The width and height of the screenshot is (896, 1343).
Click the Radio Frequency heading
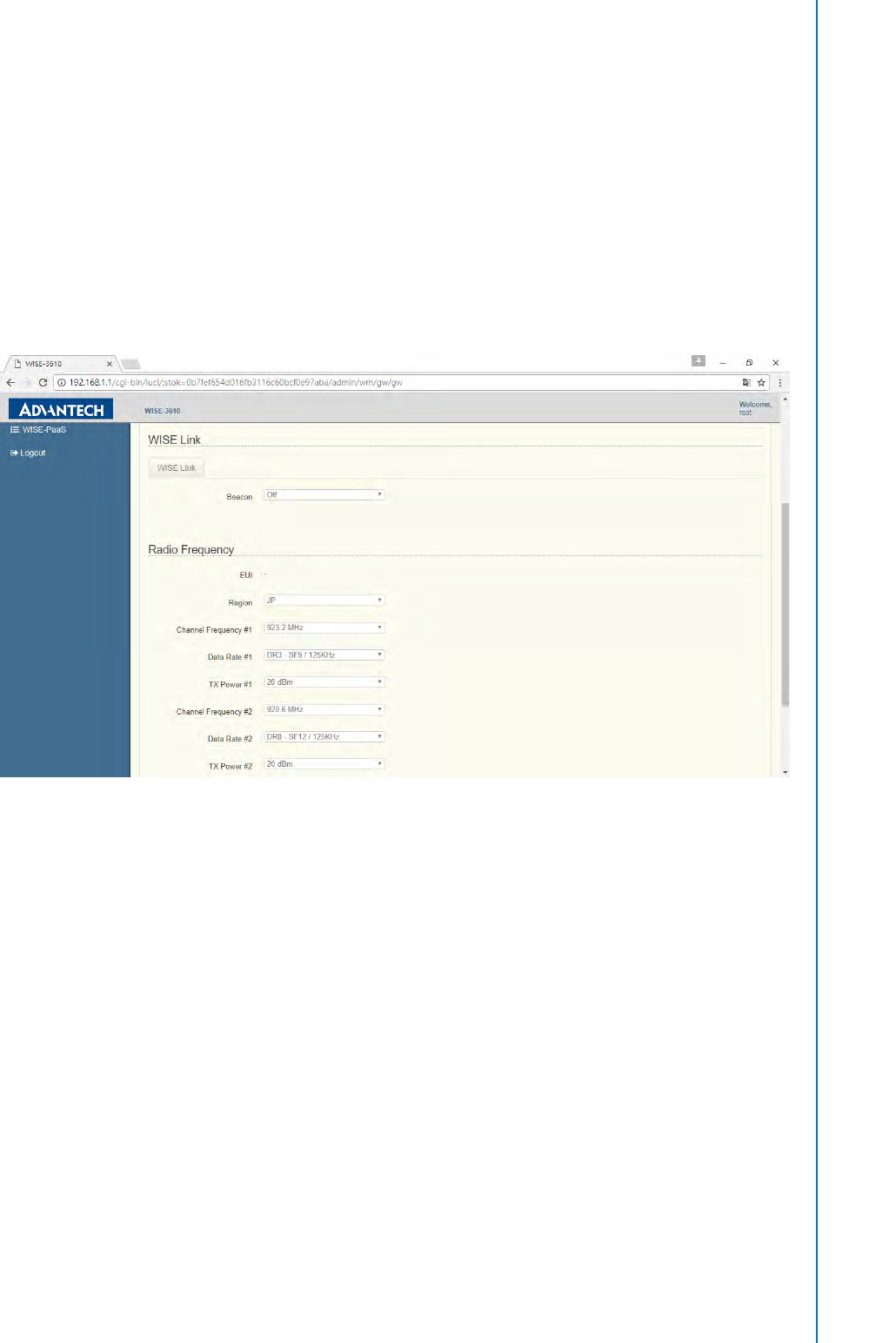pos(191,550)
